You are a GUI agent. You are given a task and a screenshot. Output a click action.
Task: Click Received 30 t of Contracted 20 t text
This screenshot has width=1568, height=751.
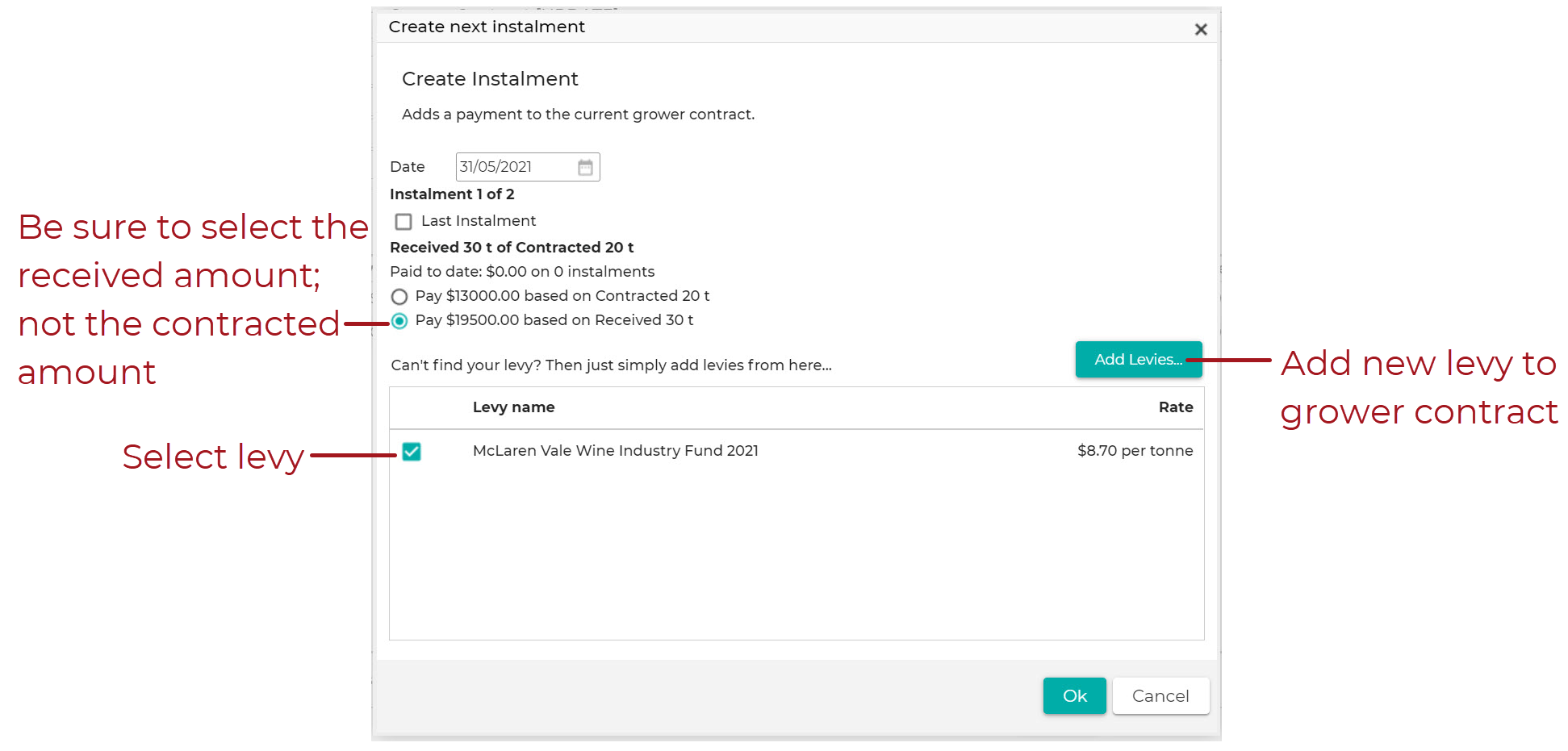[x=512, y=248]
